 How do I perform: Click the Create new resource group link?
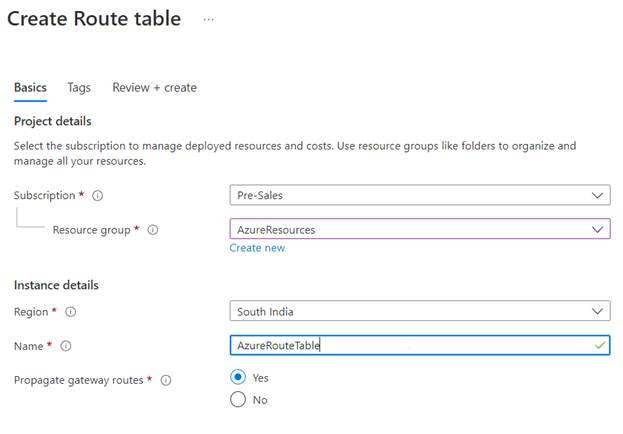pyautogui.click(x=257, y=248)
